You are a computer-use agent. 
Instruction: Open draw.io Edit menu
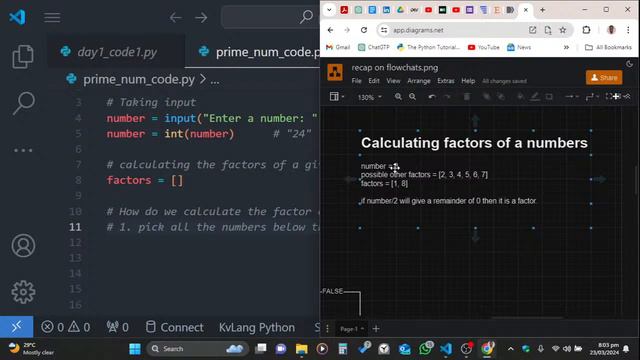[374, 81]
